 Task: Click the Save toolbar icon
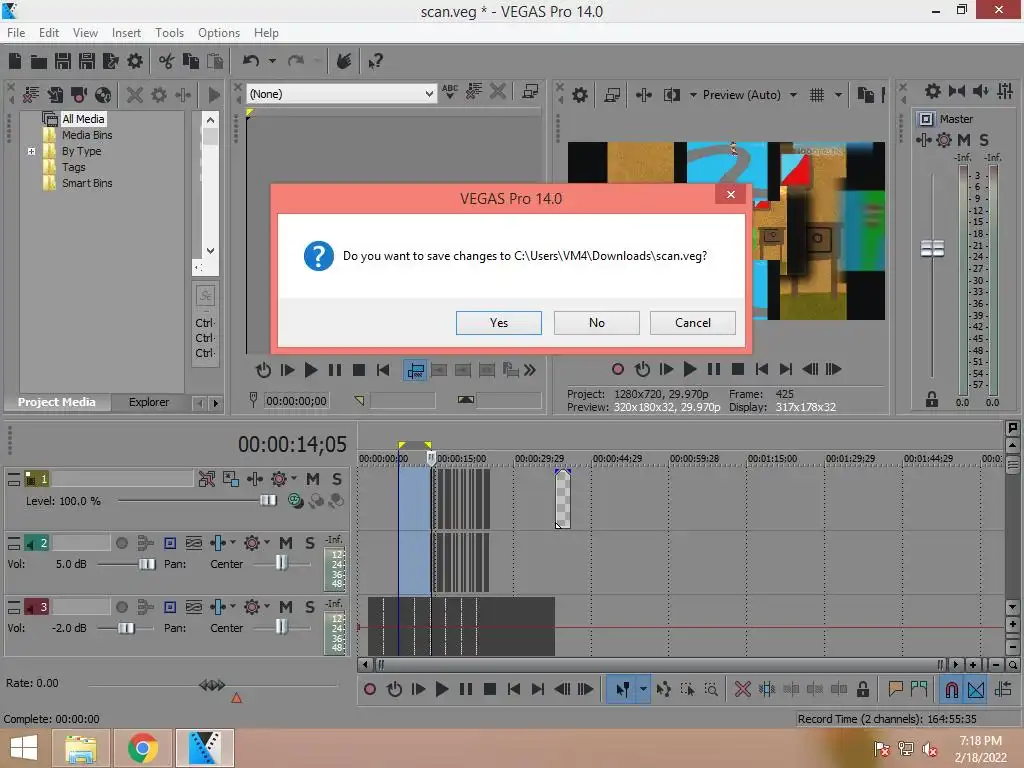pyautogui.click(x=63, y=61)
